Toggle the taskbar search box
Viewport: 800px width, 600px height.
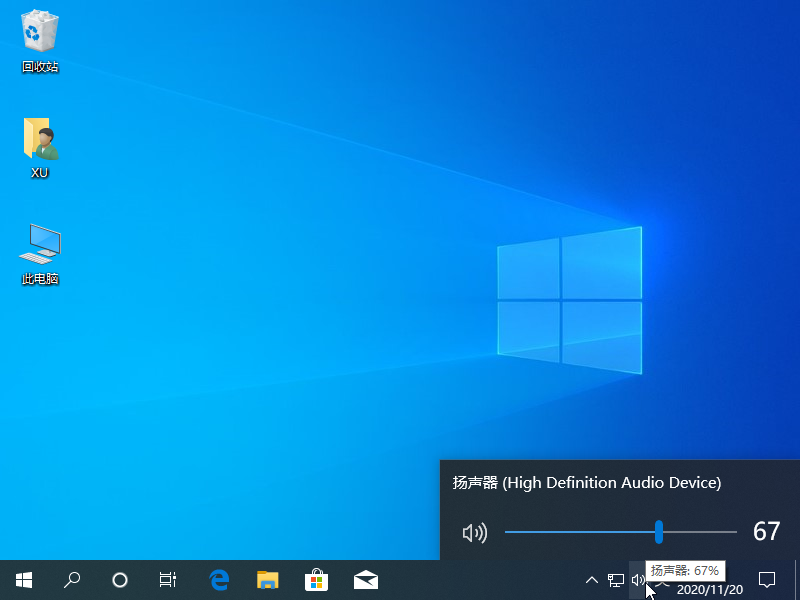tap(72, 580)
